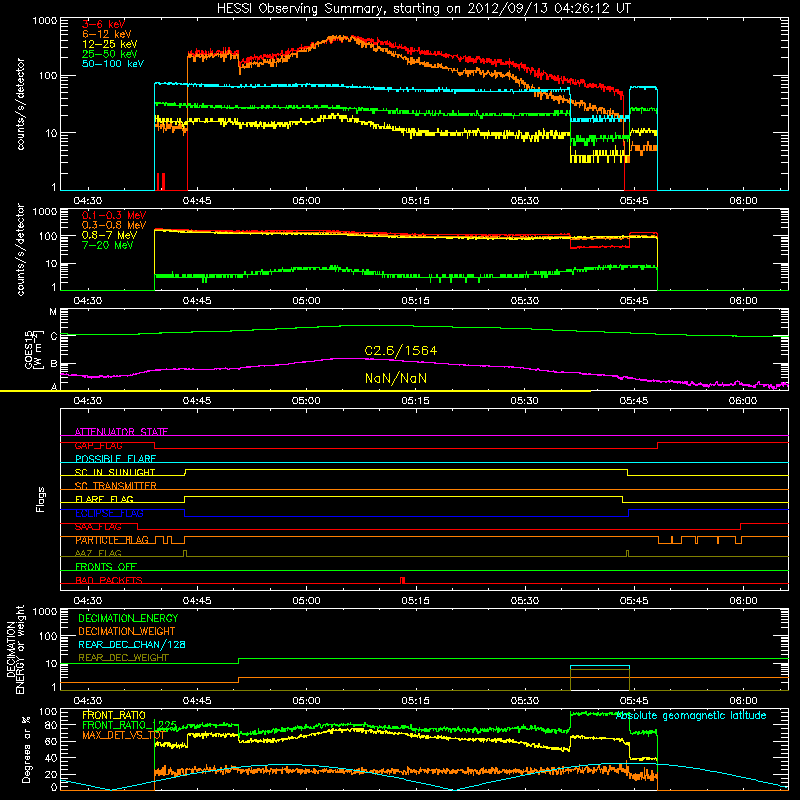800x800 pixels.
Task: Click the 12-25 keV legend label
Action: 110,44
